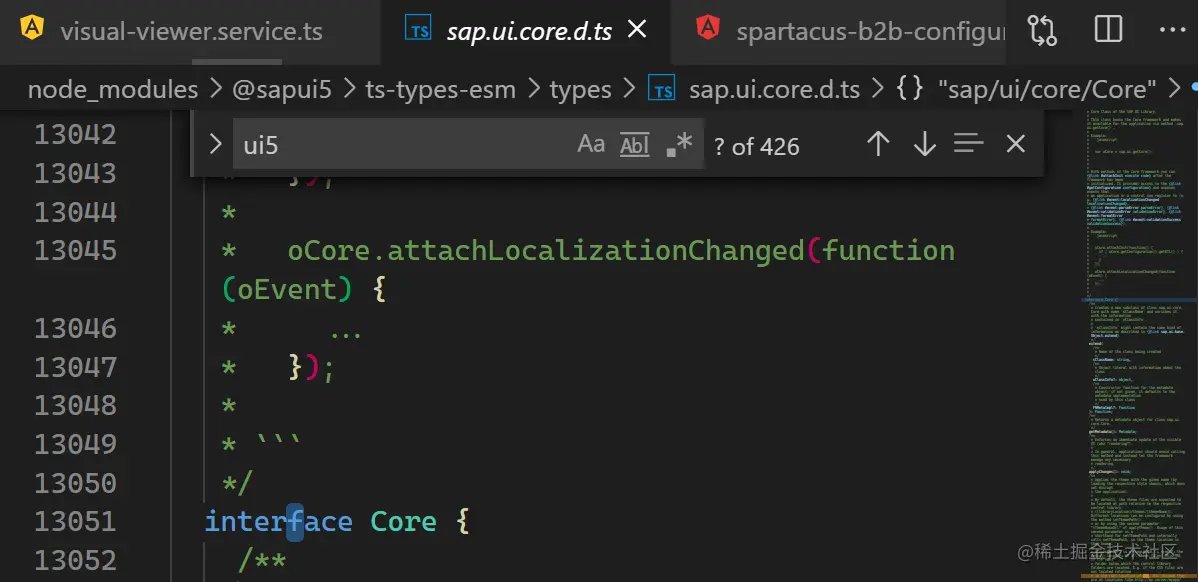This screenshot has height=582, width=1198.
Task: Close the find widget
Action: [x=1015, y=144]
